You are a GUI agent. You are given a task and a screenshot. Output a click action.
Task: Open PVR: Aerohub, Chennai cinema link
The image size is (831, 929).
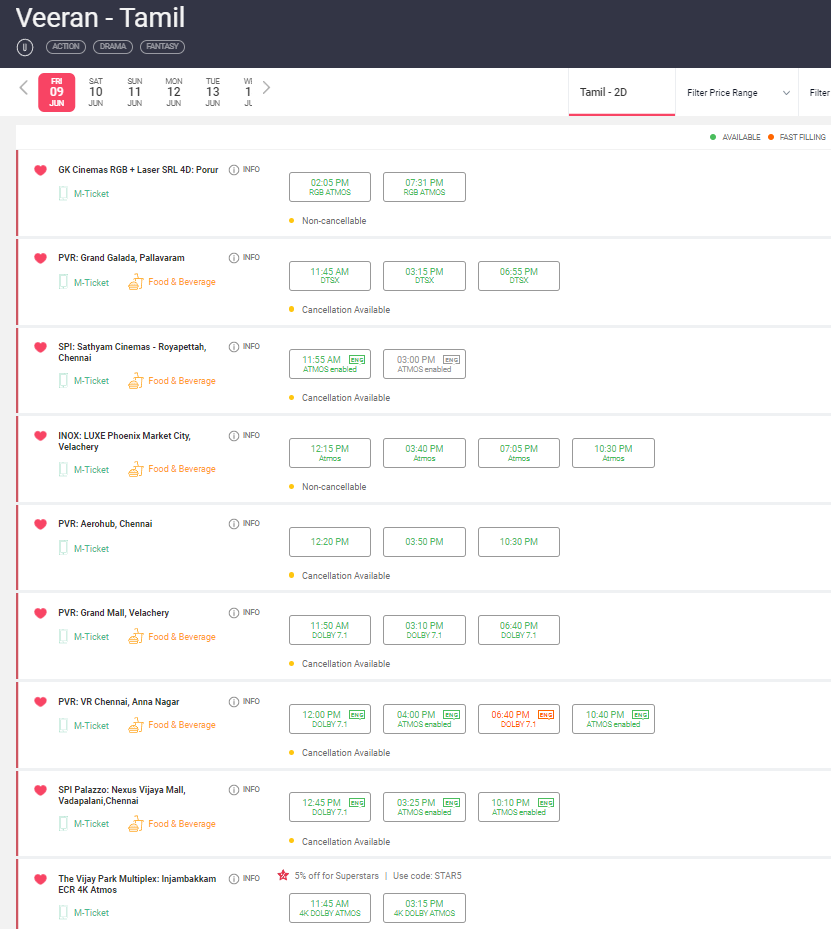(x=105, y=524)
